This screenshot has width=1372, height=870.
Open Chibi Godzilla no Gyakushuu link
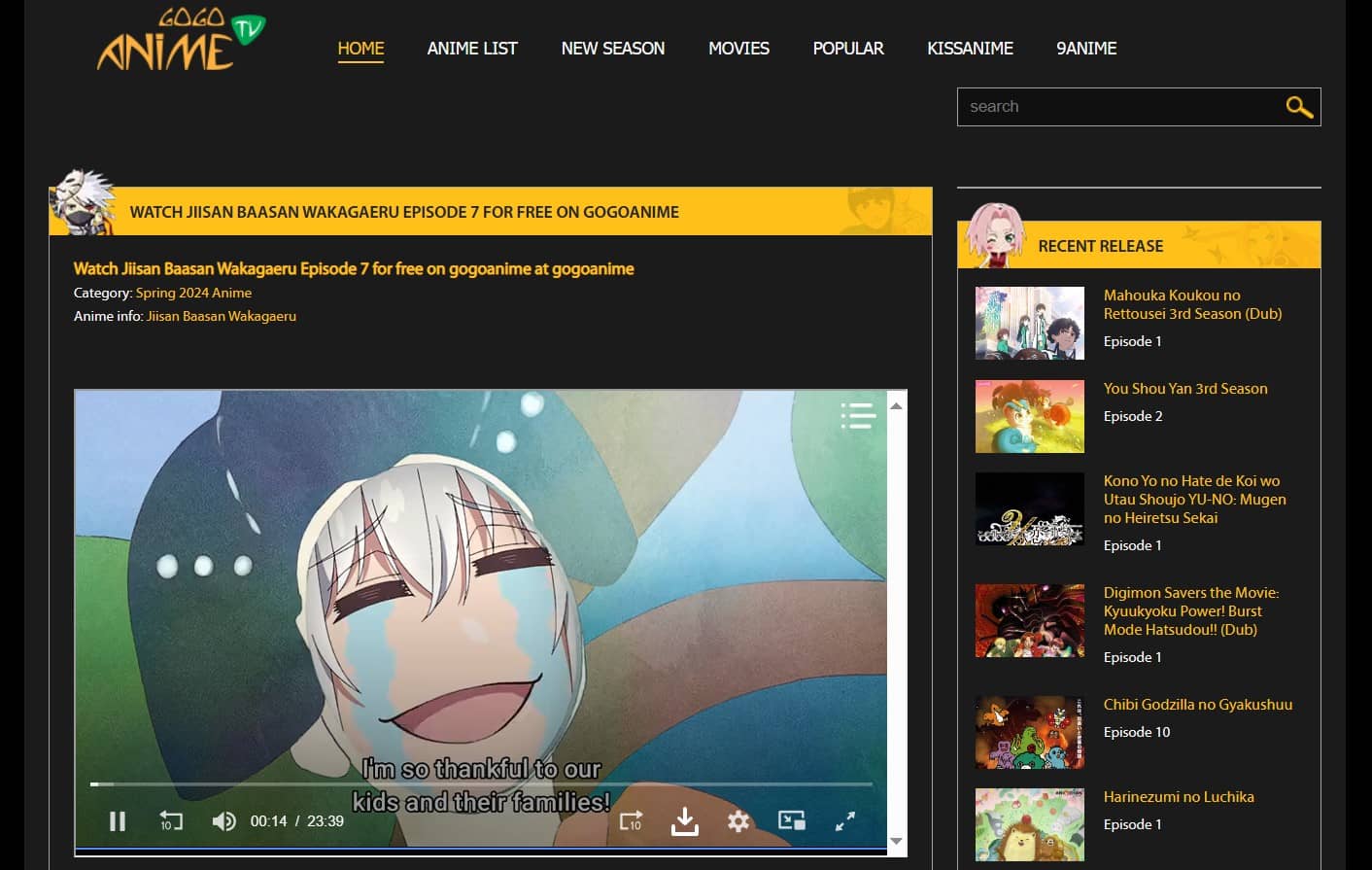coord(1198,704)
